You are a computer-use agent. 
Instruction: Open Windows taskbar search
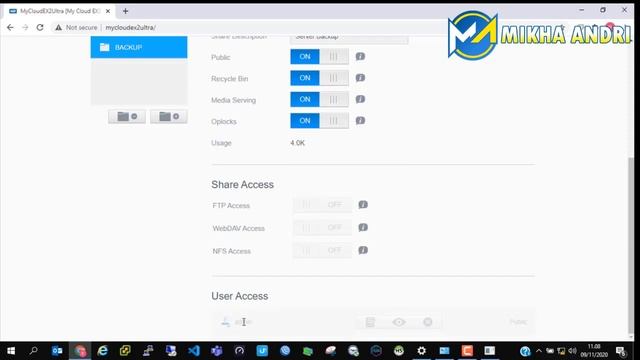pos(33,351)
